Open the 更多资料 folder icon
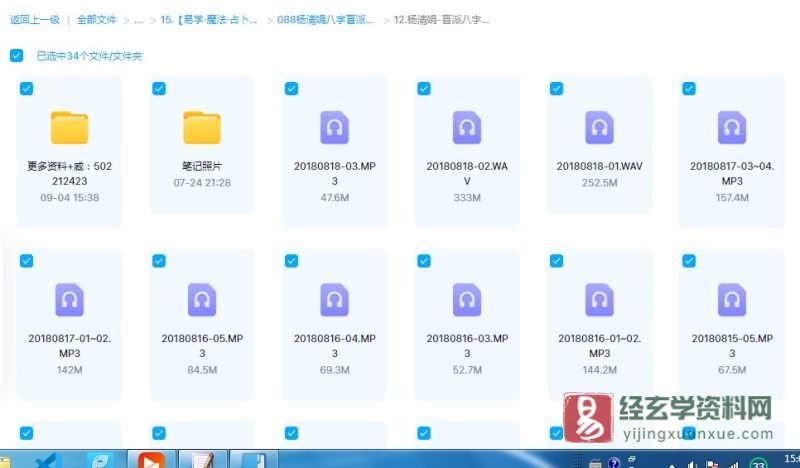Screen dimensions: 800x468 [x=69, y=128]
